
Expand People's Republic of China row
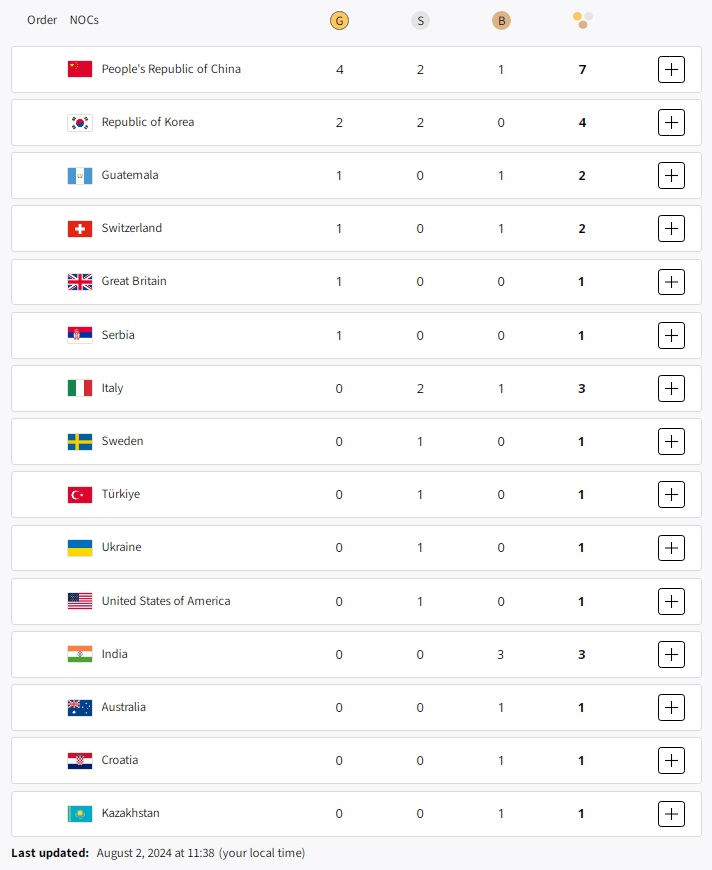coord(671,70)
